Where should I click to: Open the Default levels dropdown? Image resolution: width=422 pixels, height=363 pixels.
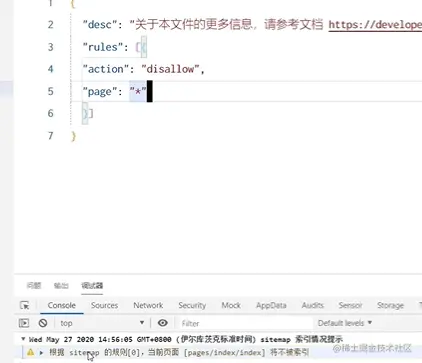[345, 323]
